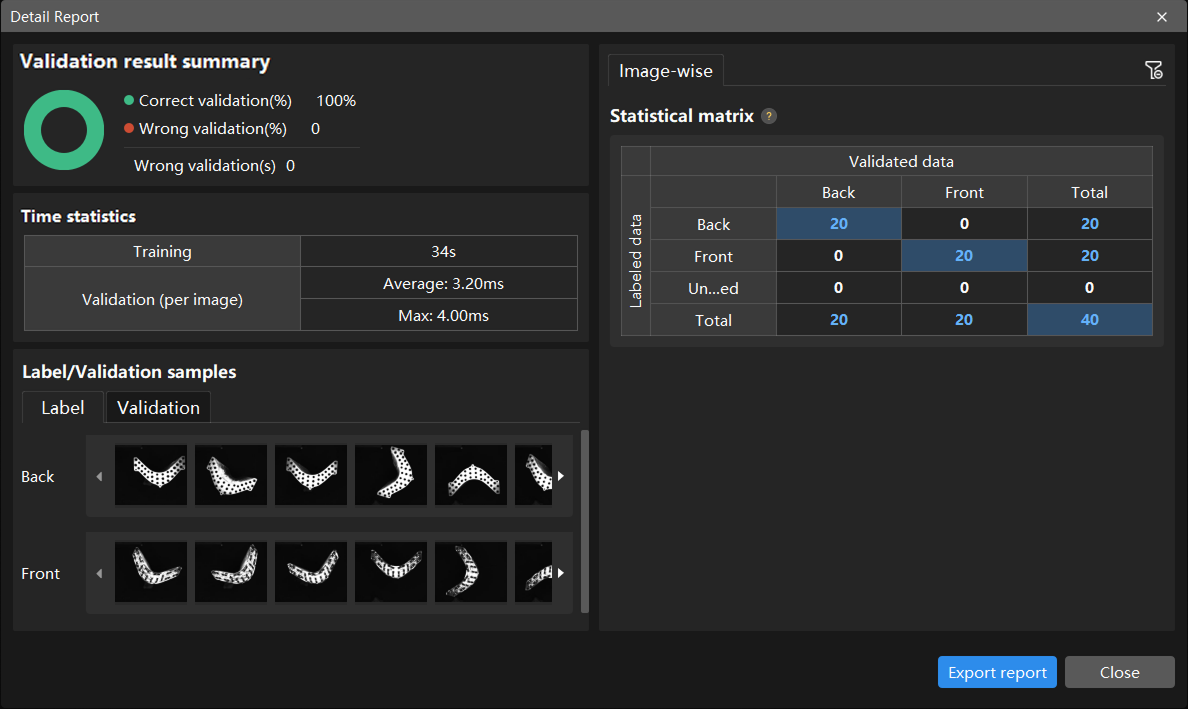Export the validation report

coord(997,672)
